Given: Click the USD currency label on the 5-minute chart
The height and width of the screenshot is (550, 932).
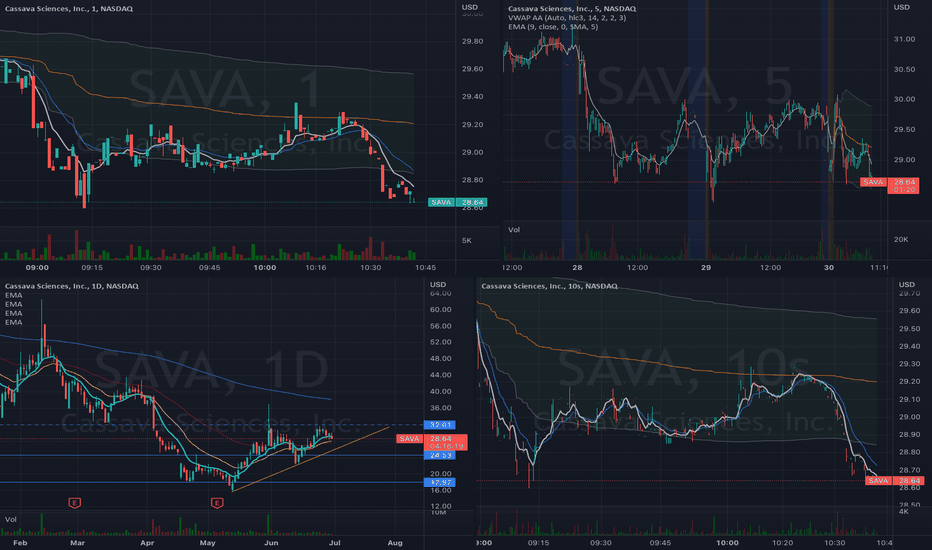Looking at the screenshot, I should pyautogui.click(x=902, y=7).
